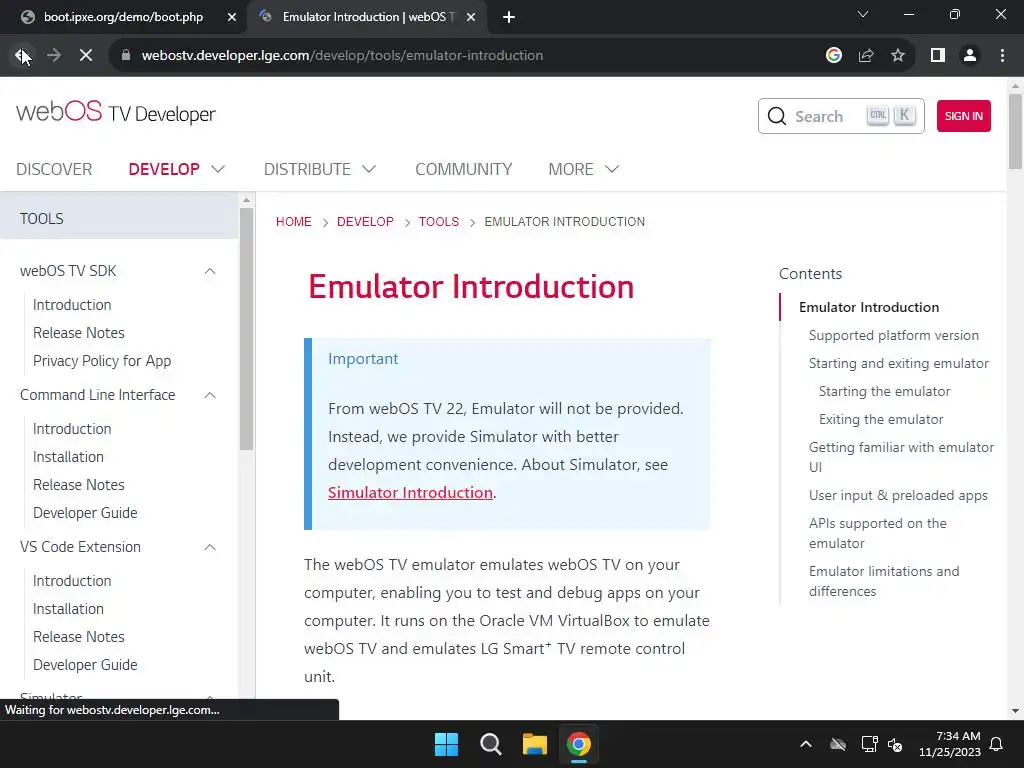Click the Chrome icon in the taskbar
Viewport: 1024px width, 768px height.
pyautogui.click(x=579, y=744)
